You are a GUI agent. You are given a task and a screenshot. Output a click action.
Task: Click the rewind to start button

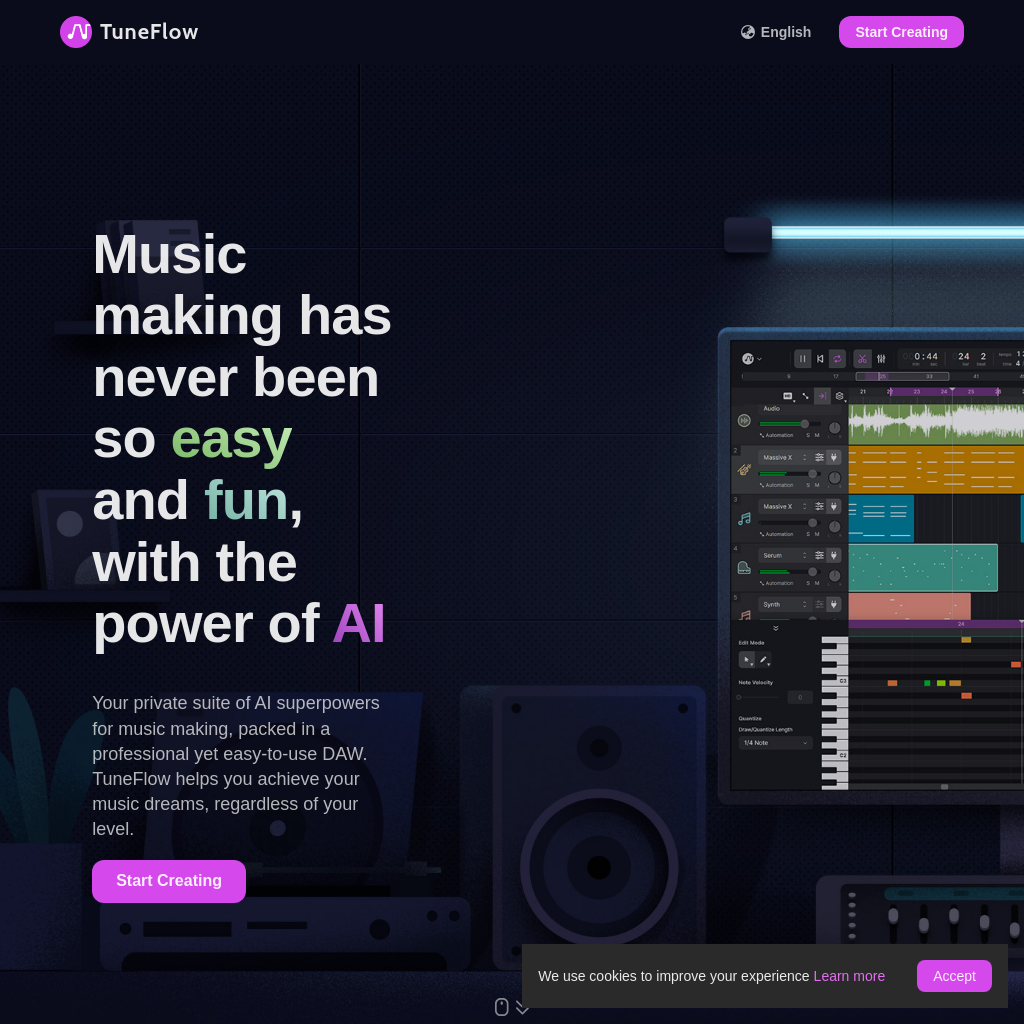(820, 358)
